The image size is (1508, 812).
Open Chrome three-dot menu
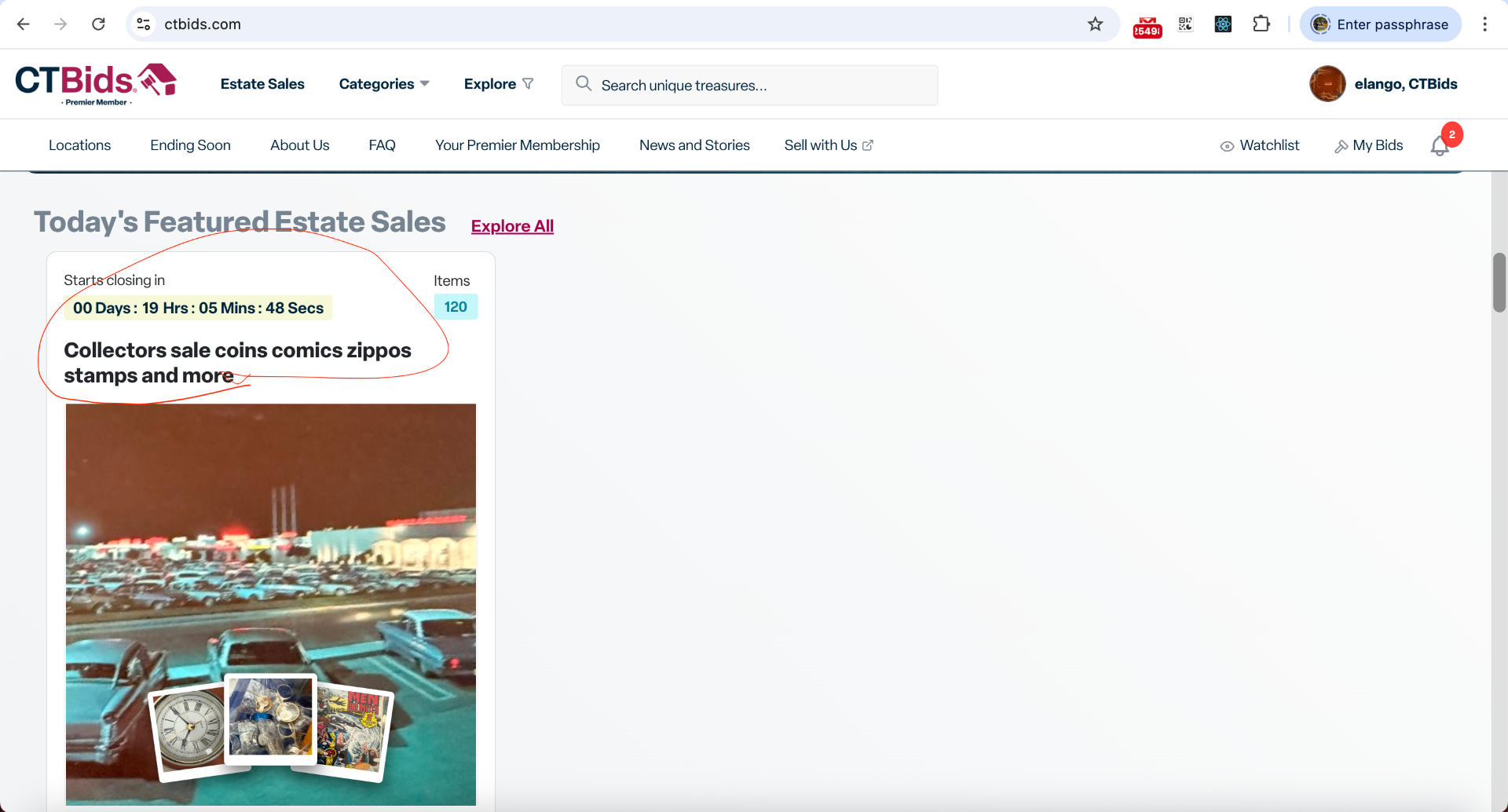[1484, 24]
